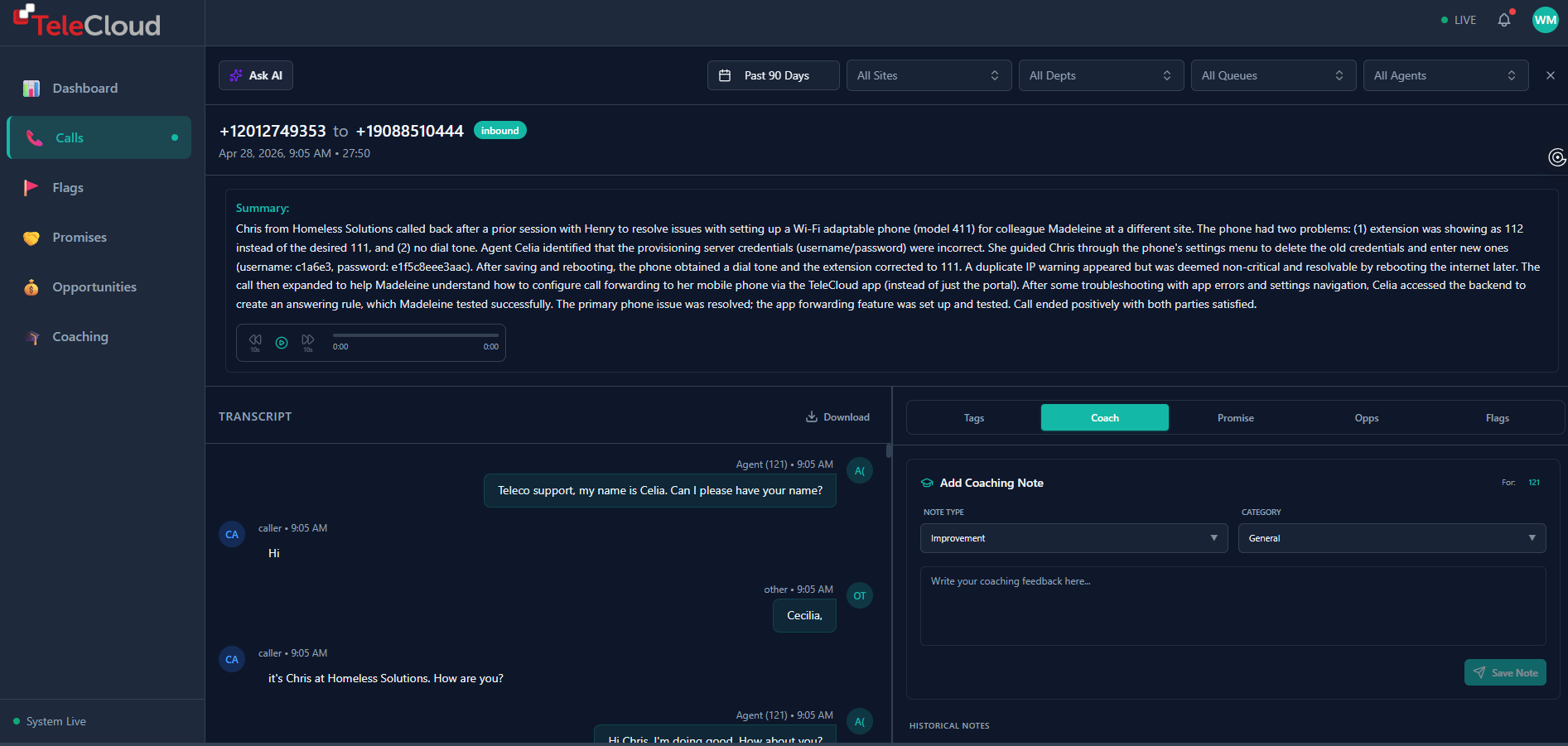Open the Opps tab
1568x746 pixels.
tap(1367, 418)
